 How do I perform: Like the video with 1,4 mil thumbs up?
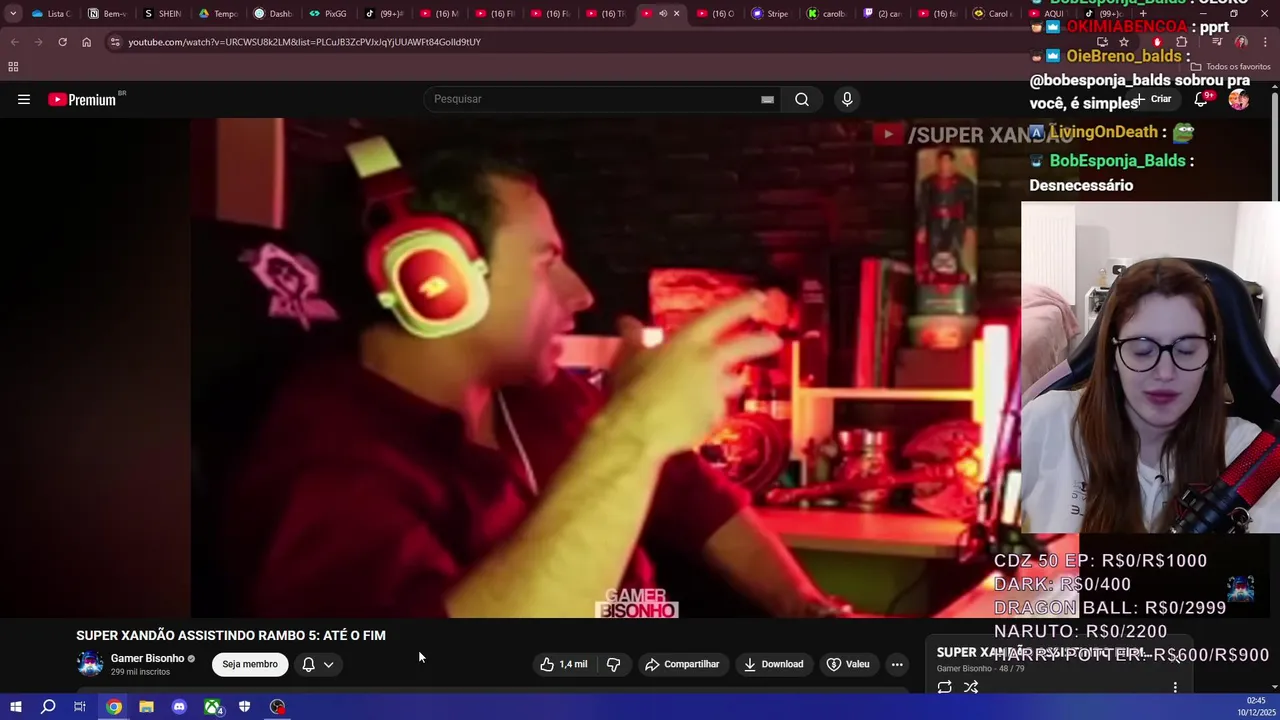pyautogui.click(x=564, y=664)
